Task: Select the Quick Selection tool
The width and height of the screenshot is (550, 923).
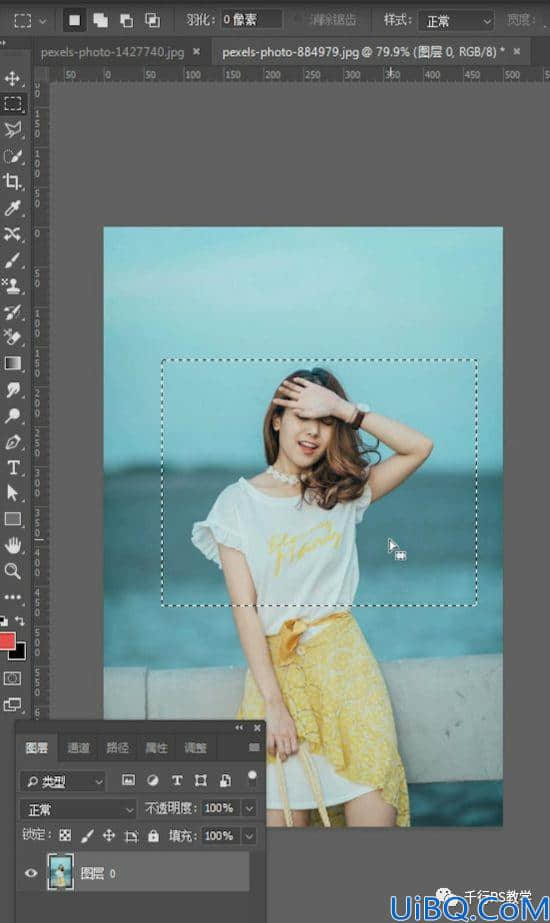Action: pos(12,156)
